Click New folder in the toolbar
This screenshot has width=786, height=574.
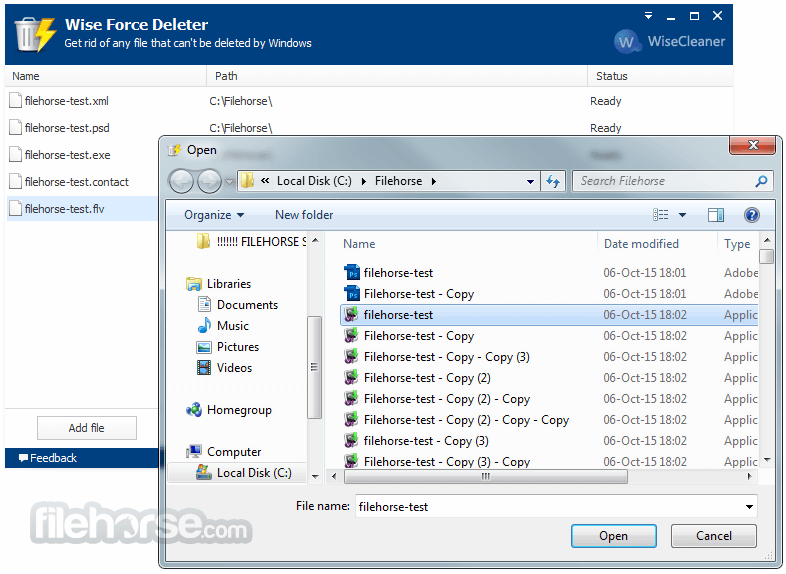(304, 215)
